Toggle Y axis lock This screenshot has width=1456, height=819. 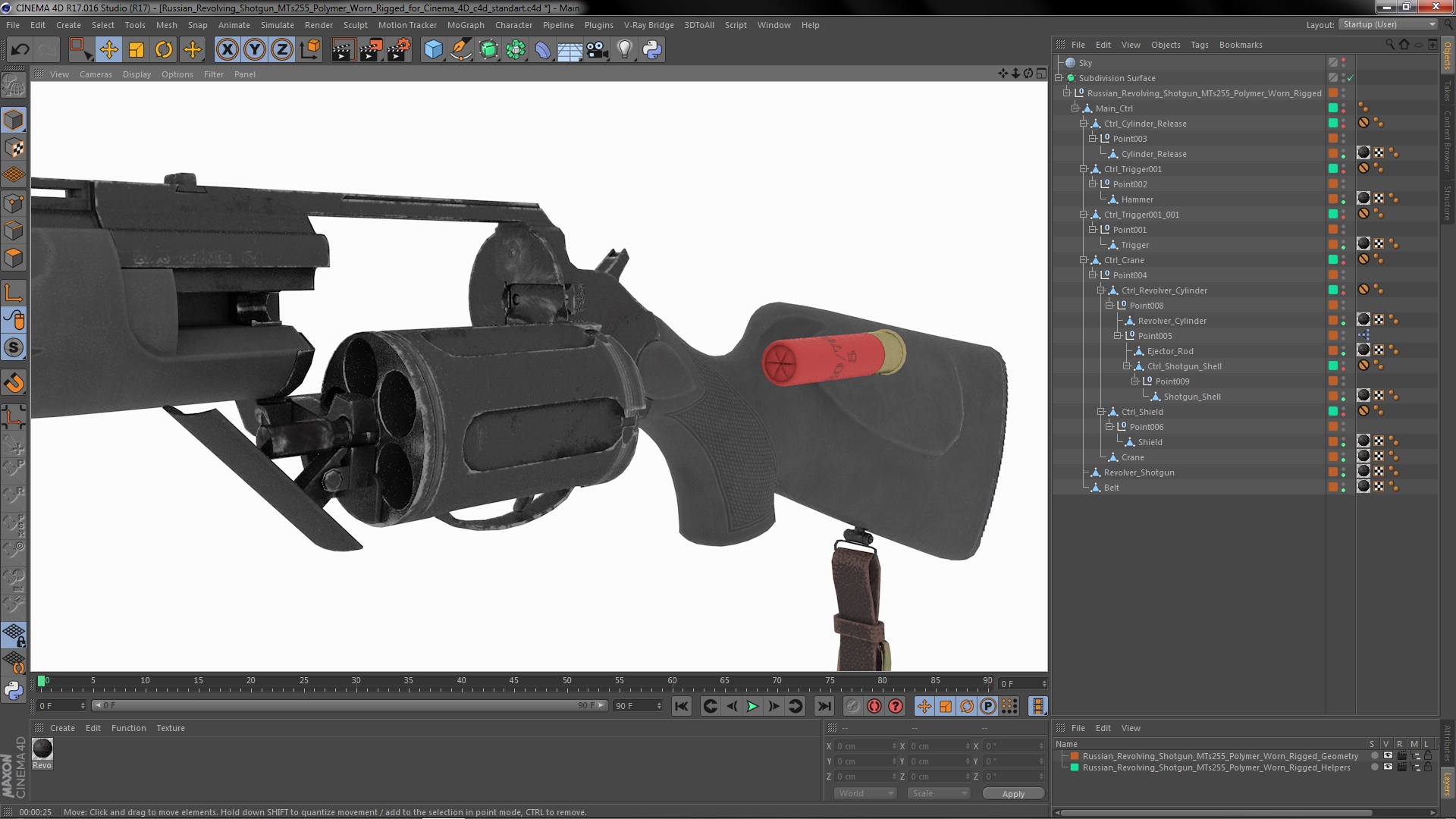point(255,50)
